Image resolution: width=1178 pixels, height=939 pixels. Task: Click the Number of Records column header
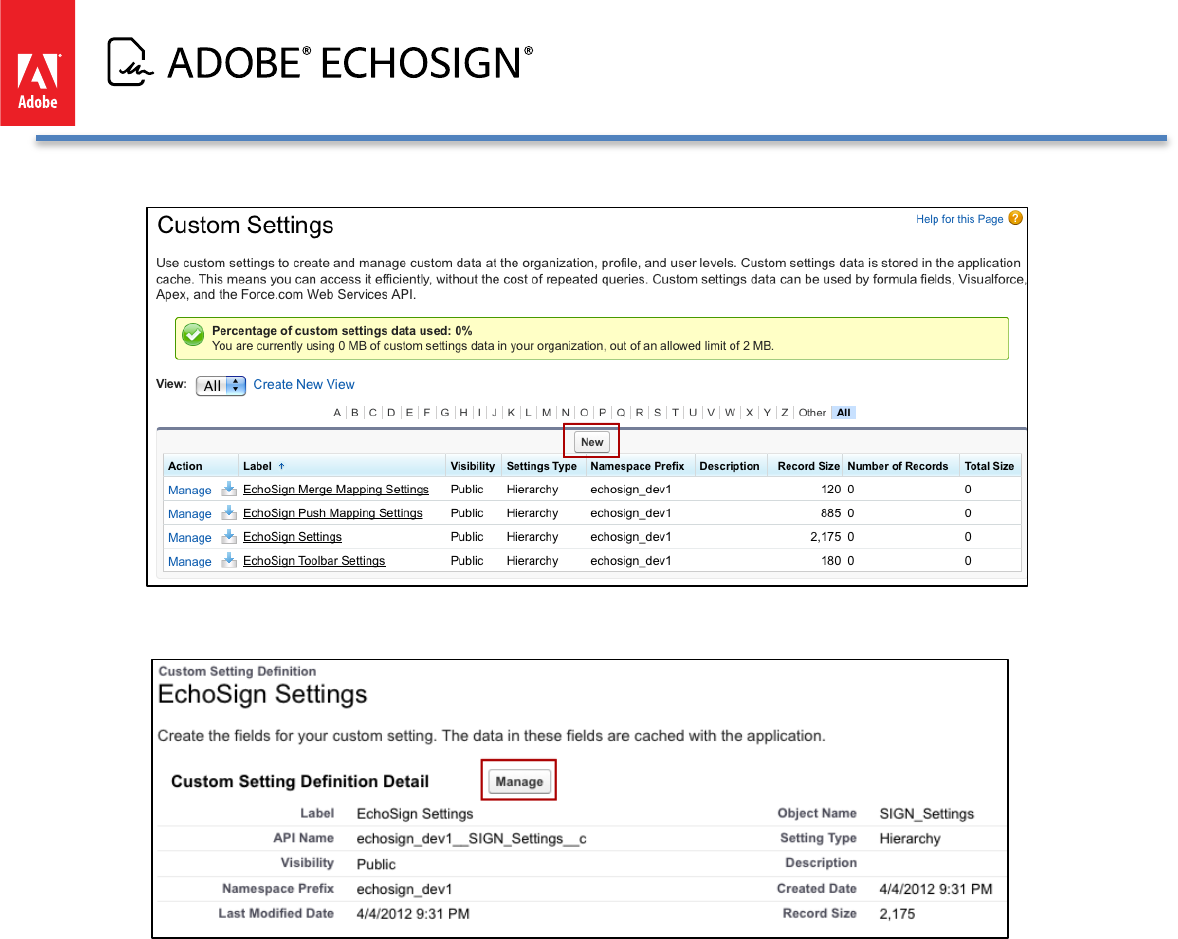898,466
